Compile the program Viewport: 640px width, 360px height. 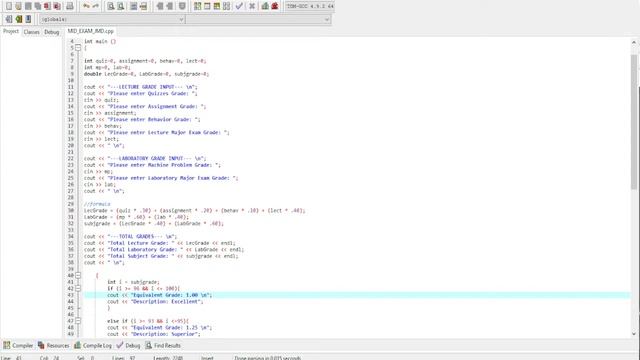(198, 6)
